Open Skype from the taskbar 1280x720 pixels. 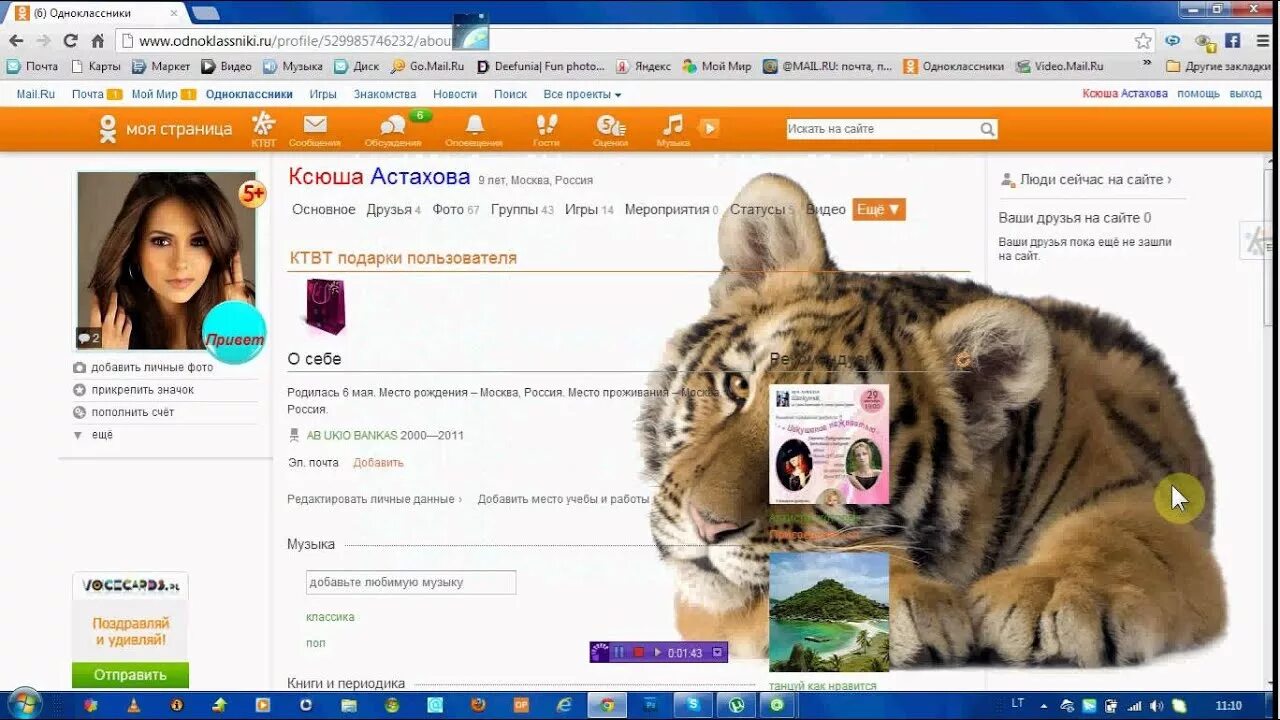coord(692,705)
